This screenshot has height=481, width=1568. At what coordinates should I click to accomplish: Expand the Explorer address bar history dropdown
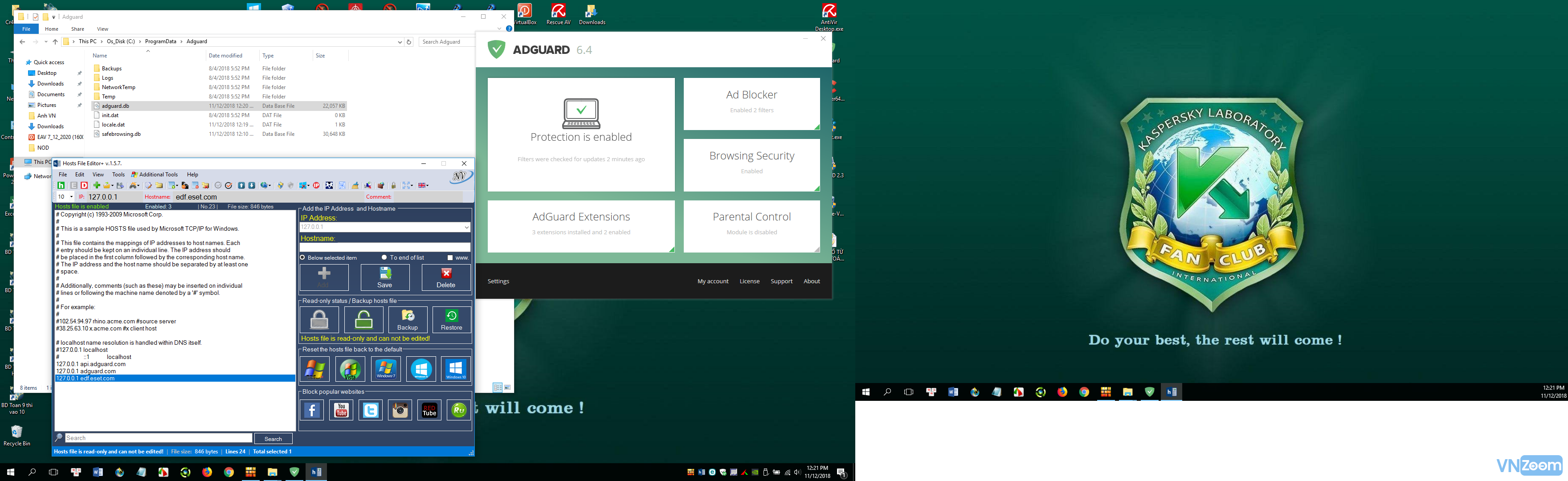[400, 42]
